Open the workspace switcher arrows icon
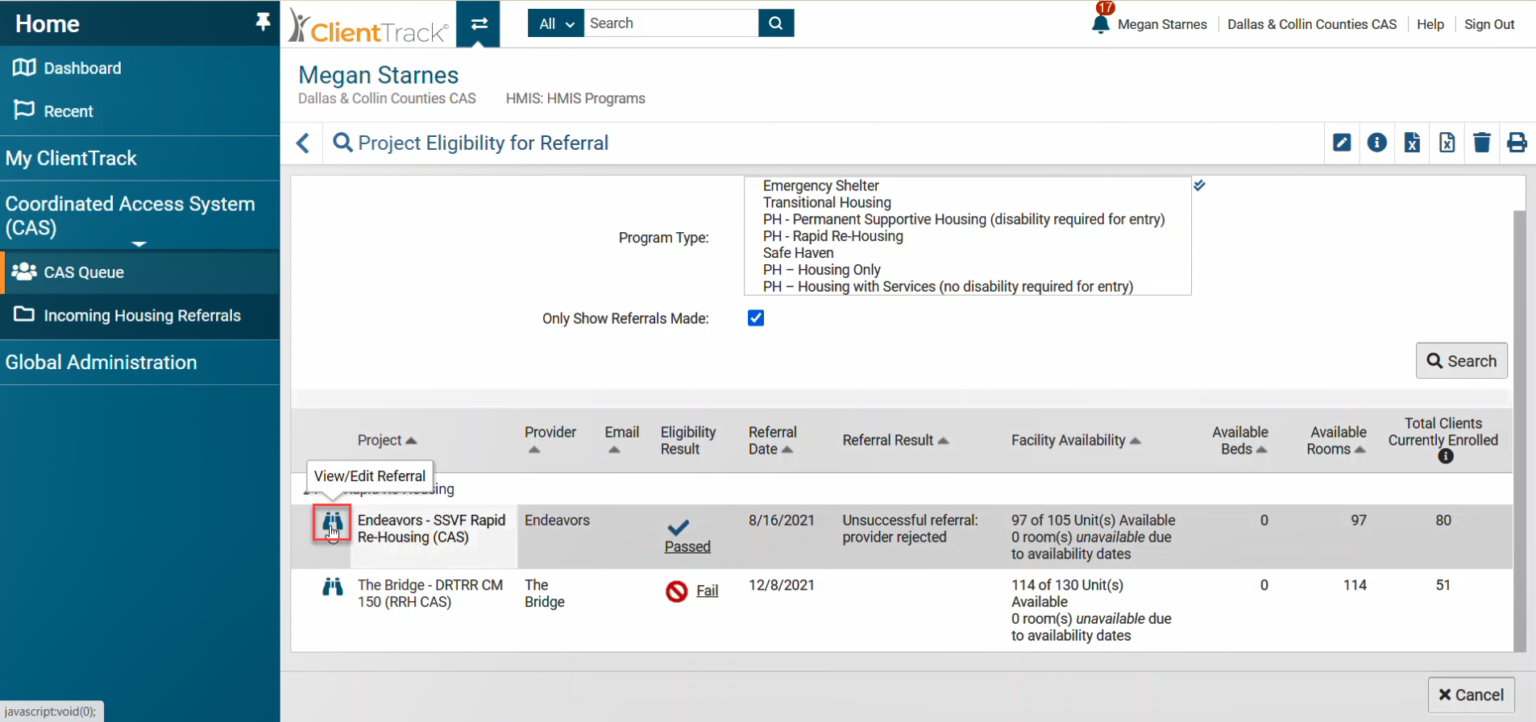 click(x=478, y=23)
